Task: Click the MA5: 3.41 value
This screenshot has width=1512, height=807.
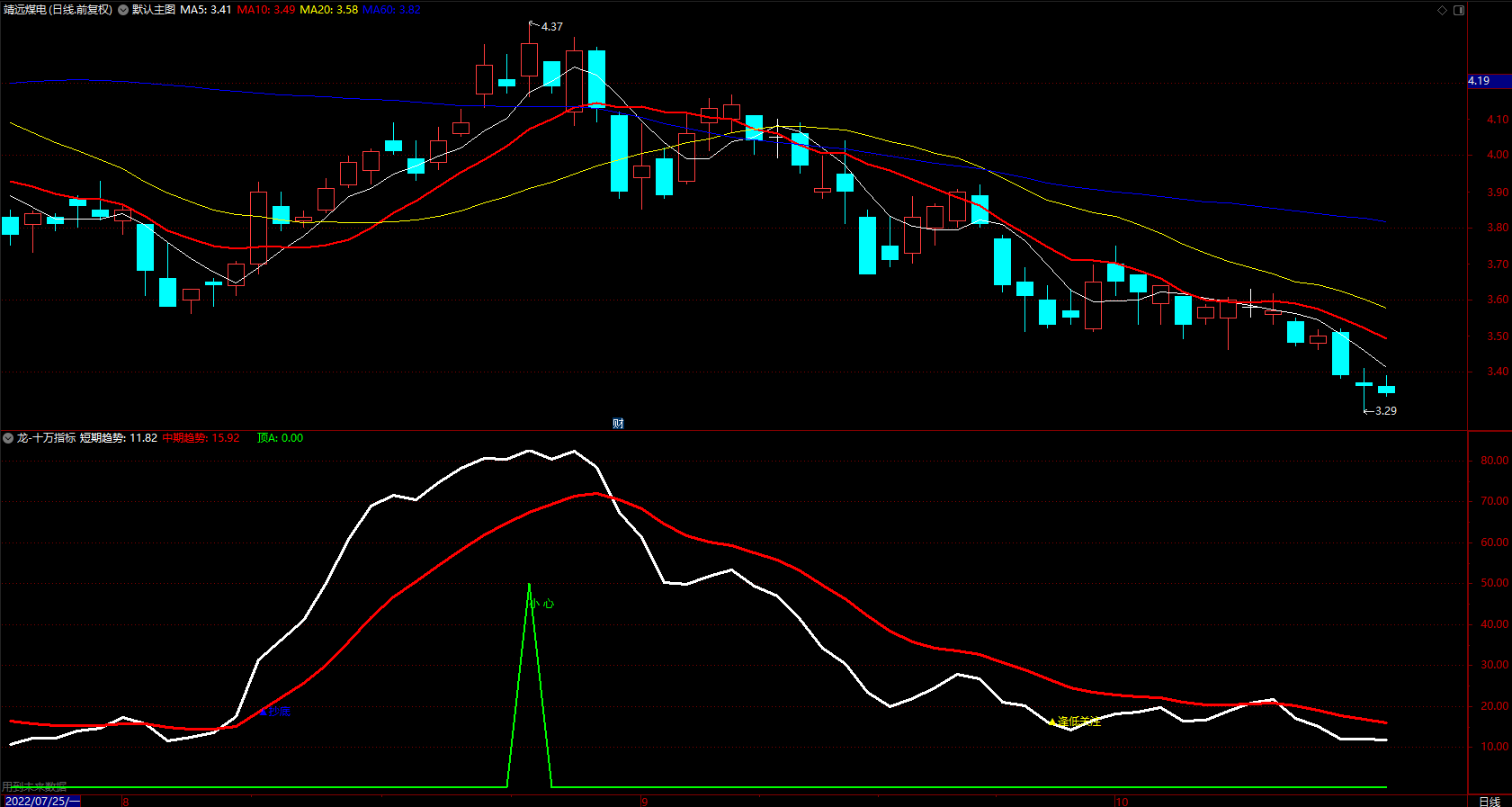Action: [x=206, y=10]
